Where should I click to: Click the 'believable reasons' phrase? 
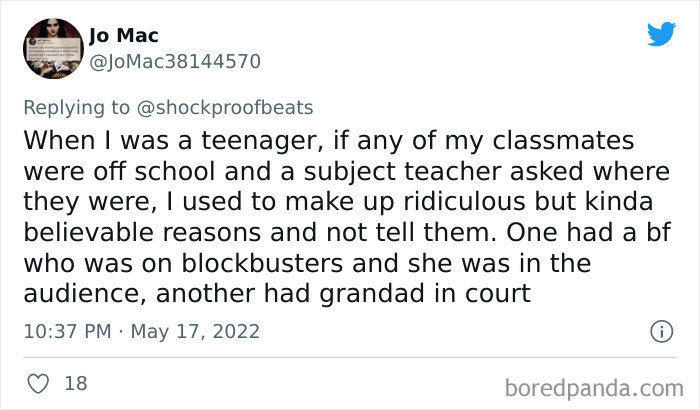click(x=142, y=233)
